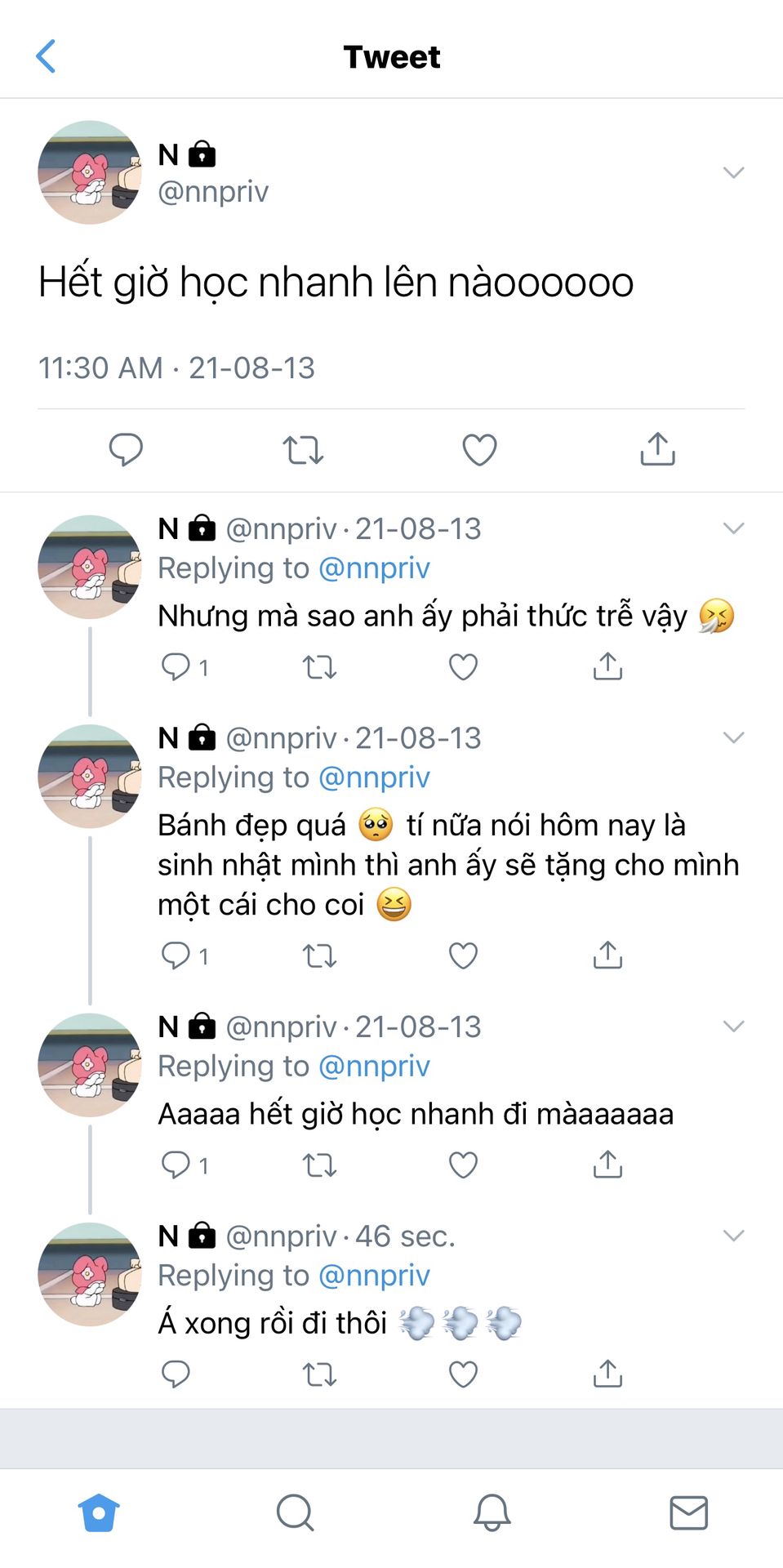Like the "Nhưng mà sao anh ấy" reply
783x1568 pixels.
coord(463,667)
